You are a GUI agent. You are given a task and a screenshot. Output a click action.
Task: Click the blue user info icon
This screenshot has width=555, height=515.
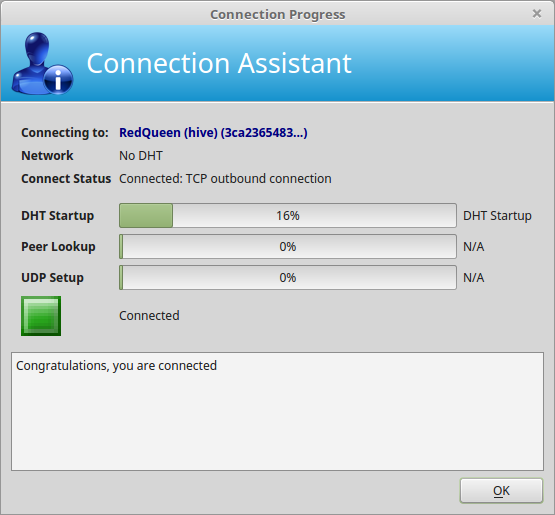42,64
